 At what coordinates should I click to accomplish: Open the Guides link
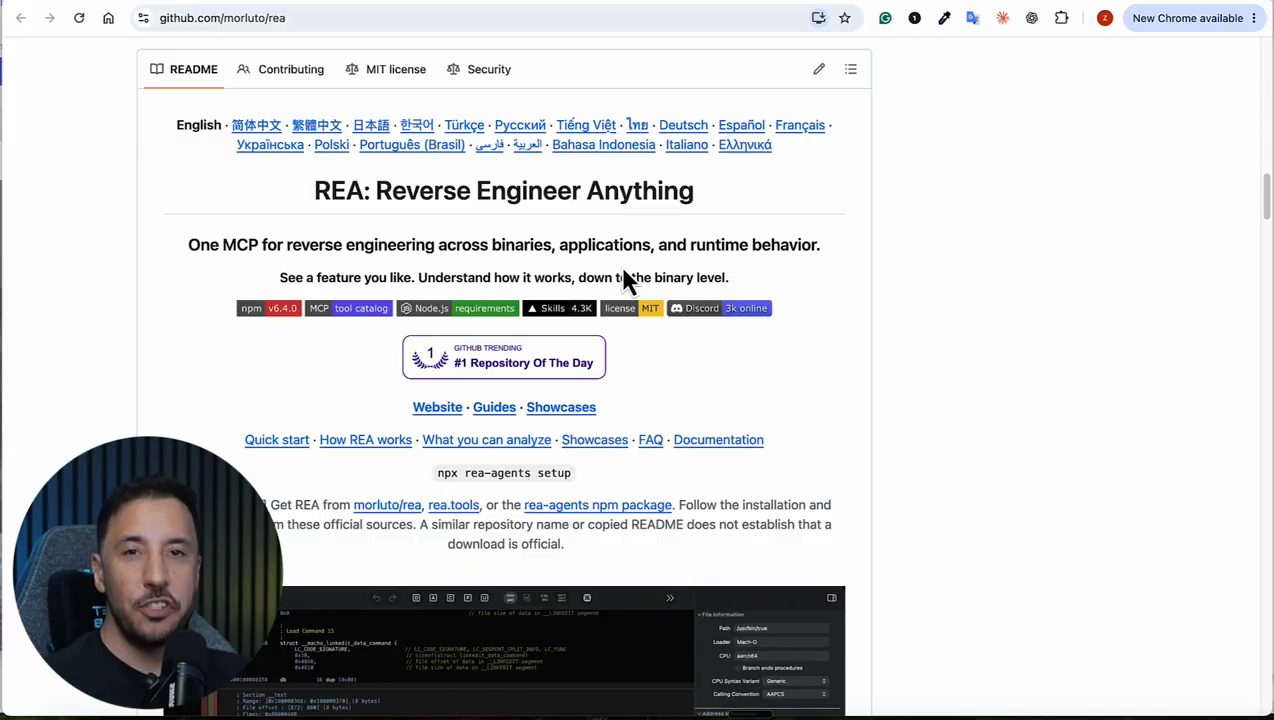point(494,407)
